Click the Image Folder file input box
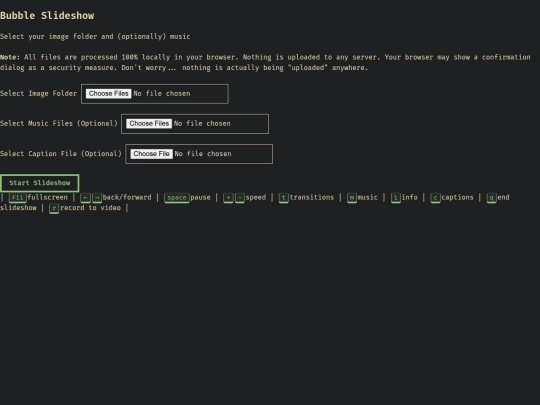 coord(155,94)
